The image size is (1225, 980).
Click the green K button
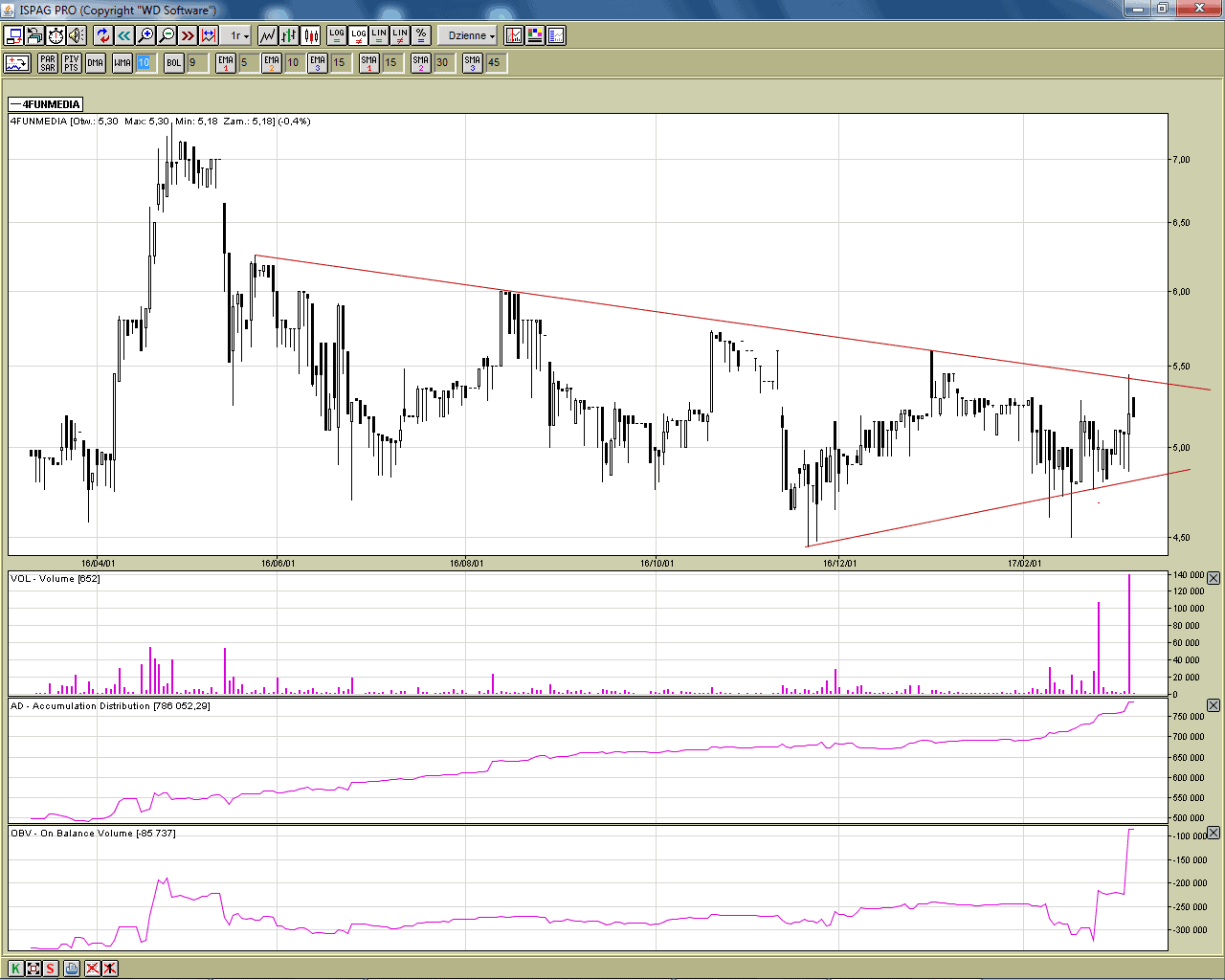pos(15,969)
